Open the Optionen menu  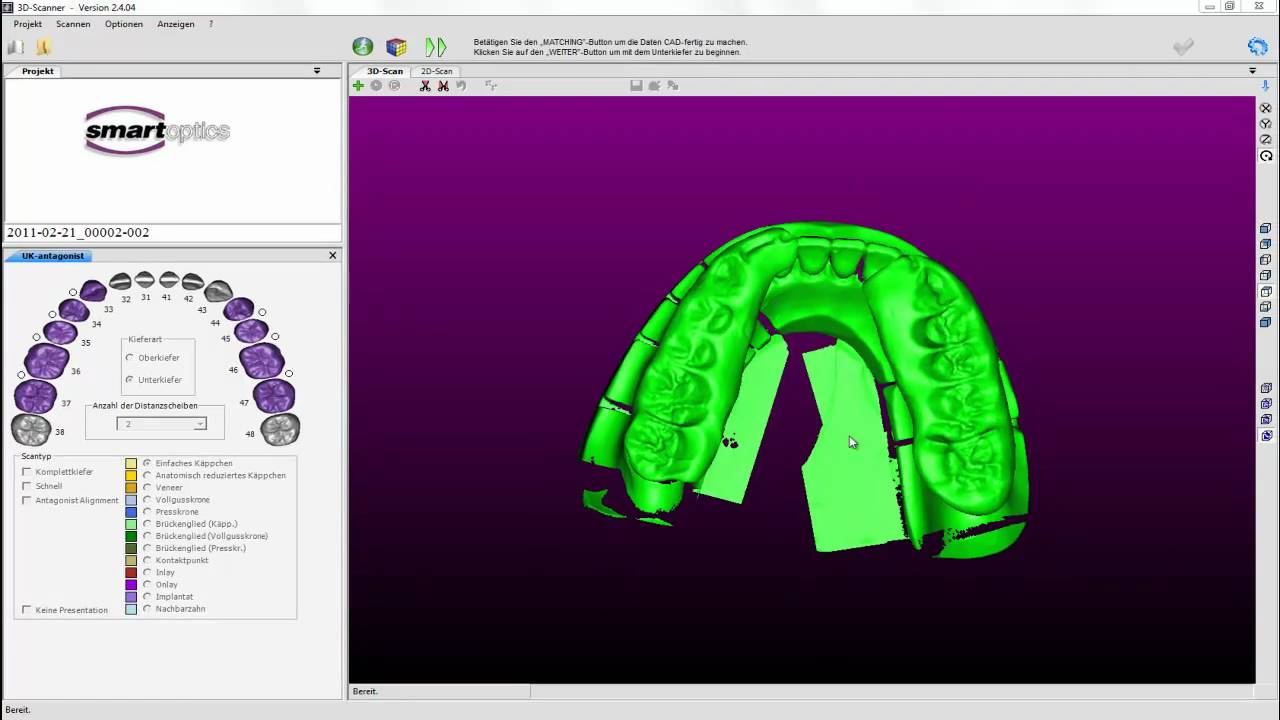click(124, 24)
